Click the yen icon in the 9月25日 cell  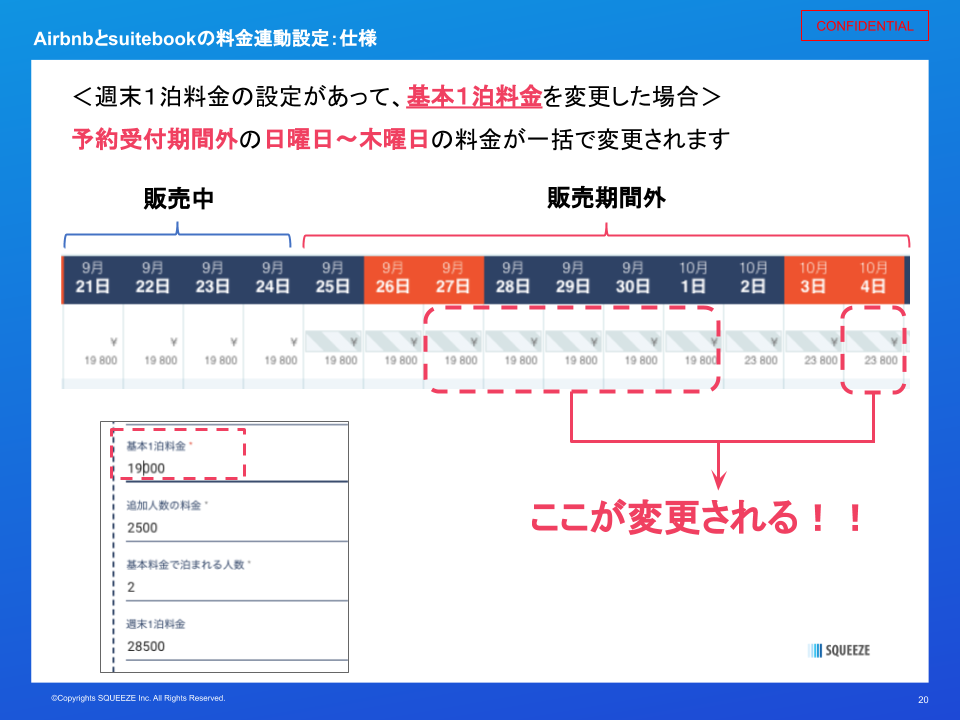(x=354, y=342)
